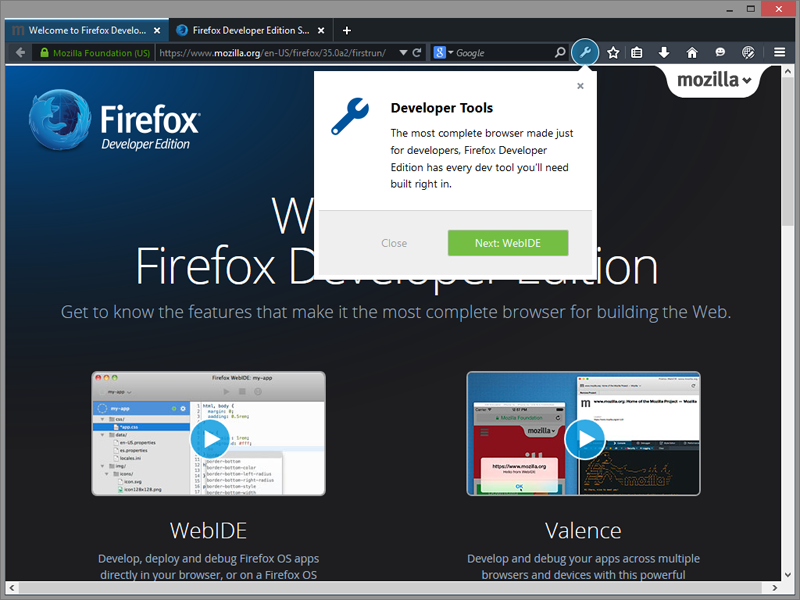The image size is (800, 600).
Task: Click the globe pencil toolbar icon
Action: pyautogui.click(x=748, y=53)
